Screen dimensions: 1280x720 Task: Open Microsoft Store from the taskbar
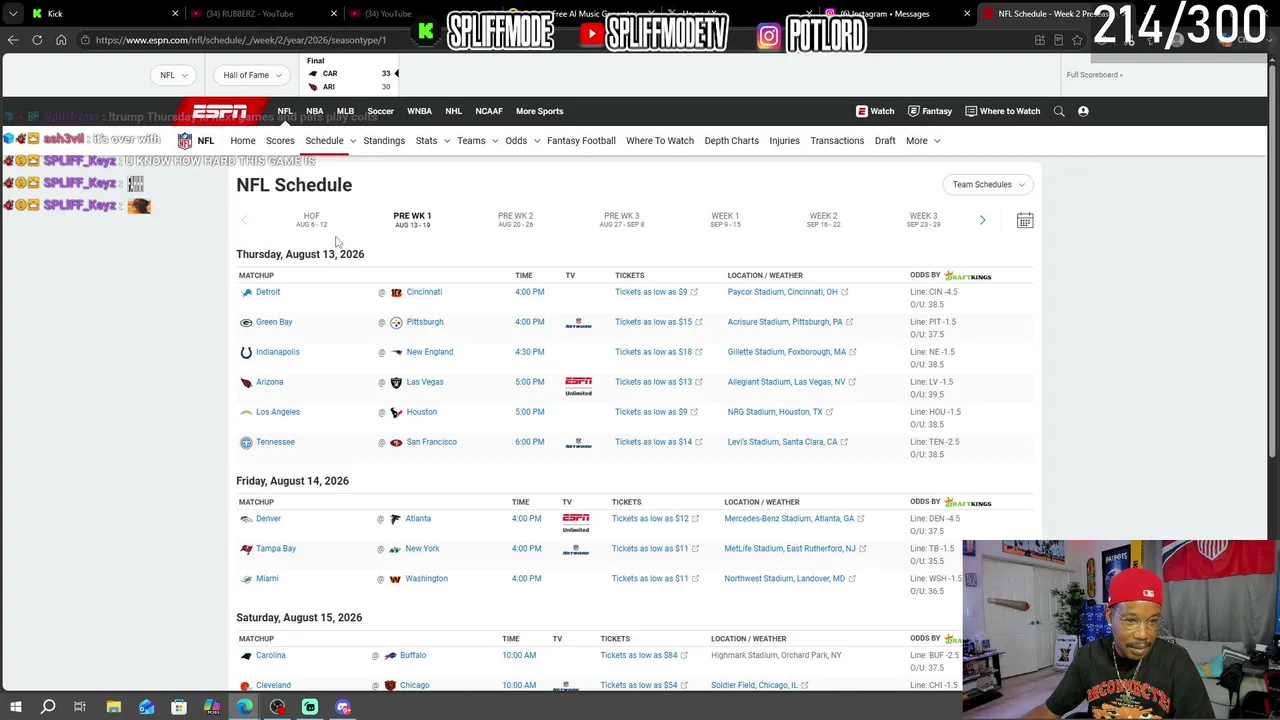(x=179, y=707)
